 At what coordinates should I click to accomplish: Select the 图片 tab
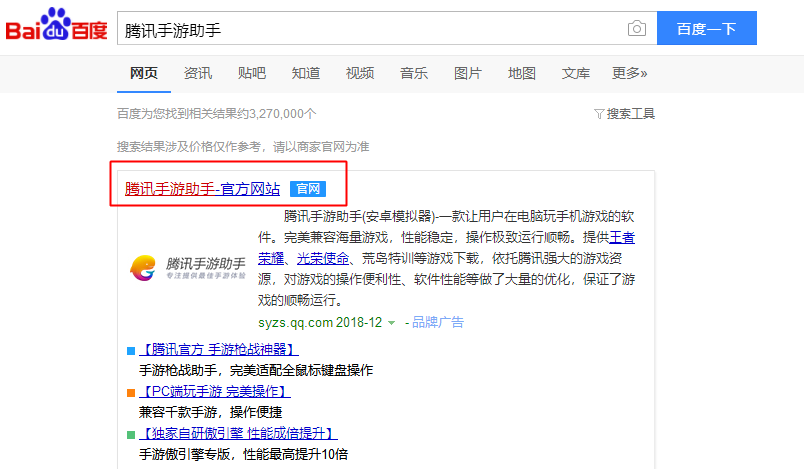pyautogui.click(x=468, y=73)
